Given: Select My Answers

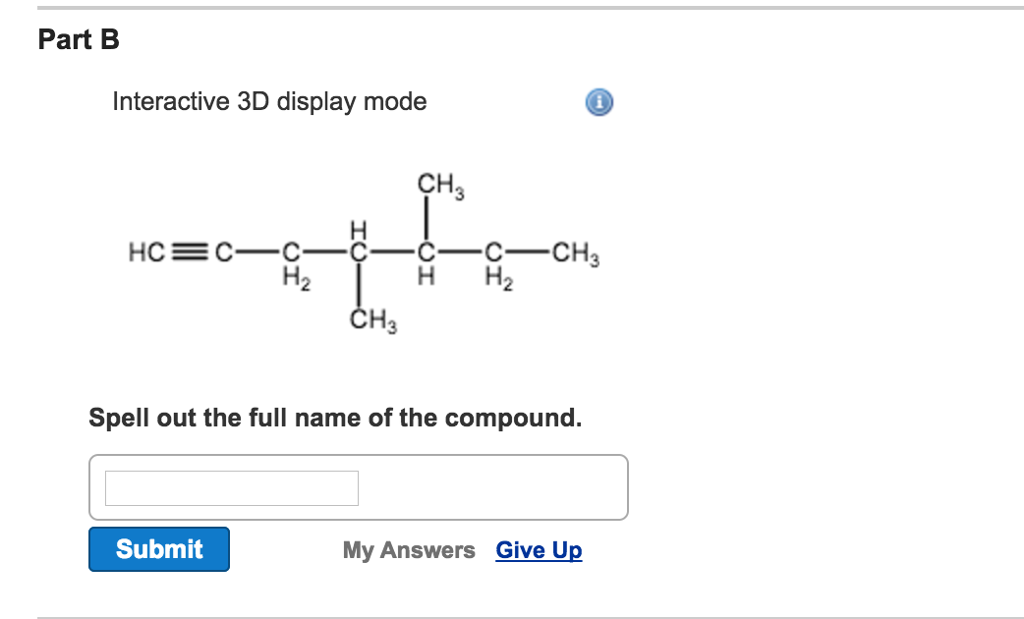Looking at the screenshot, I should (407, 549).
